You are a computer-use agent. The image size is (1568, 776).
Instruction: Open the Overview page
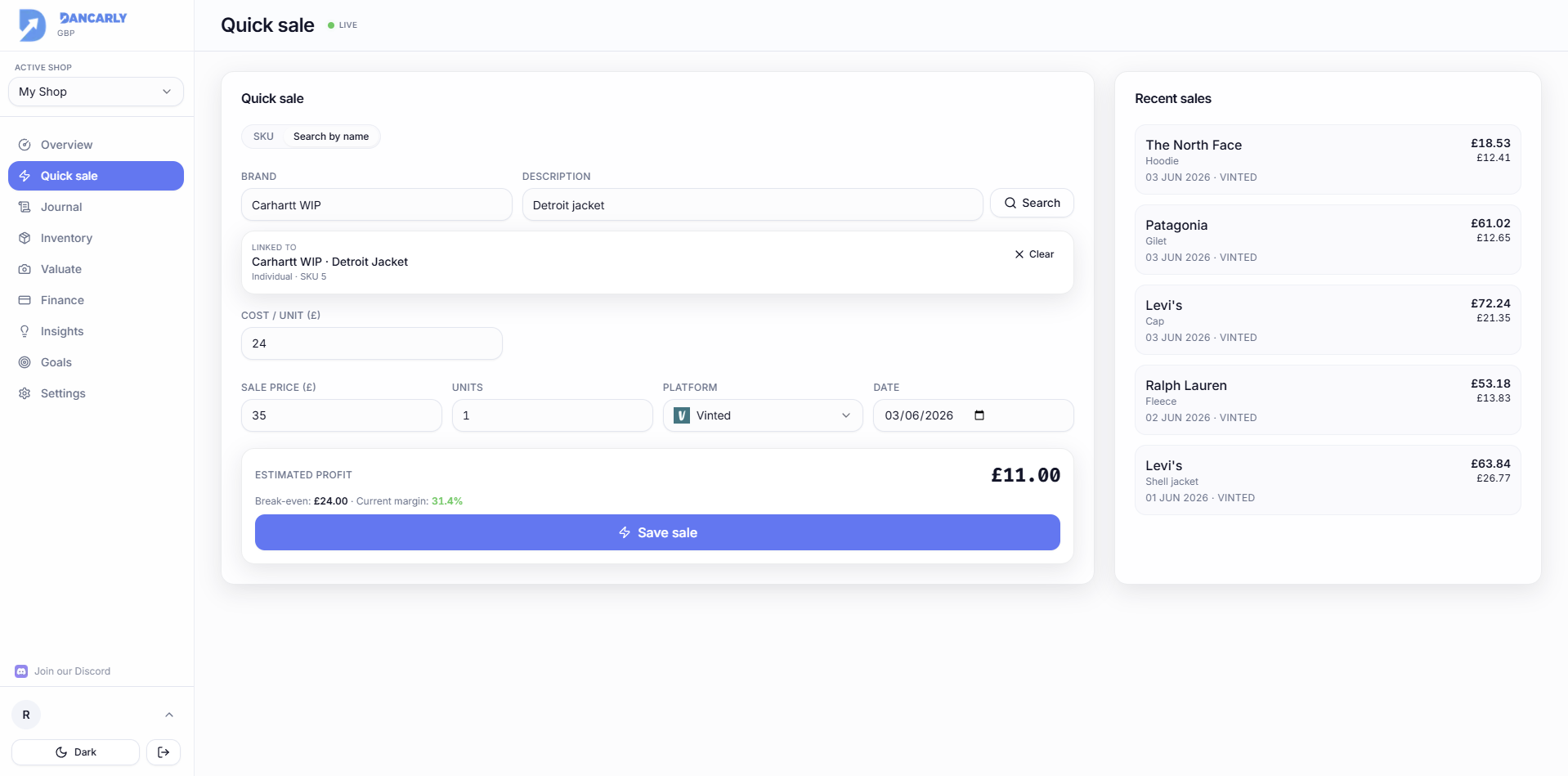click(x=96, y=145)
